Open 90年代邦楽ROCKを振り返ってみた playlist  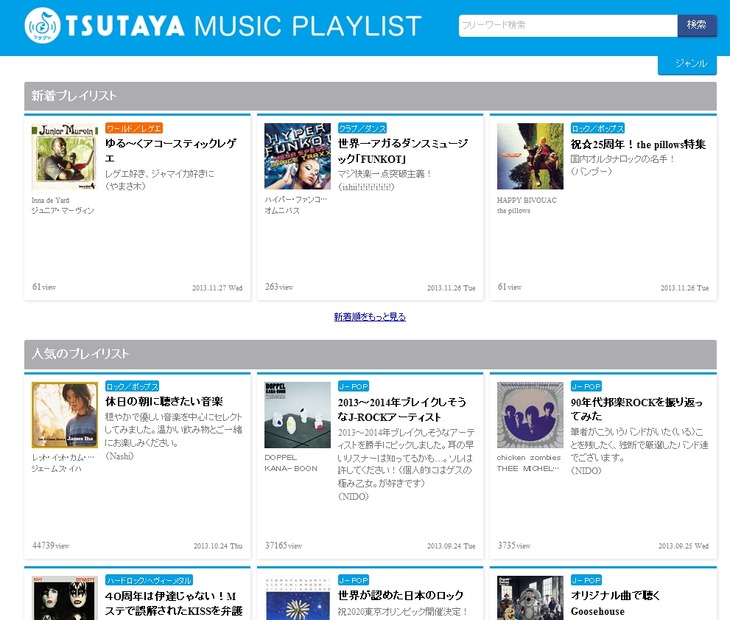(636, 409)
